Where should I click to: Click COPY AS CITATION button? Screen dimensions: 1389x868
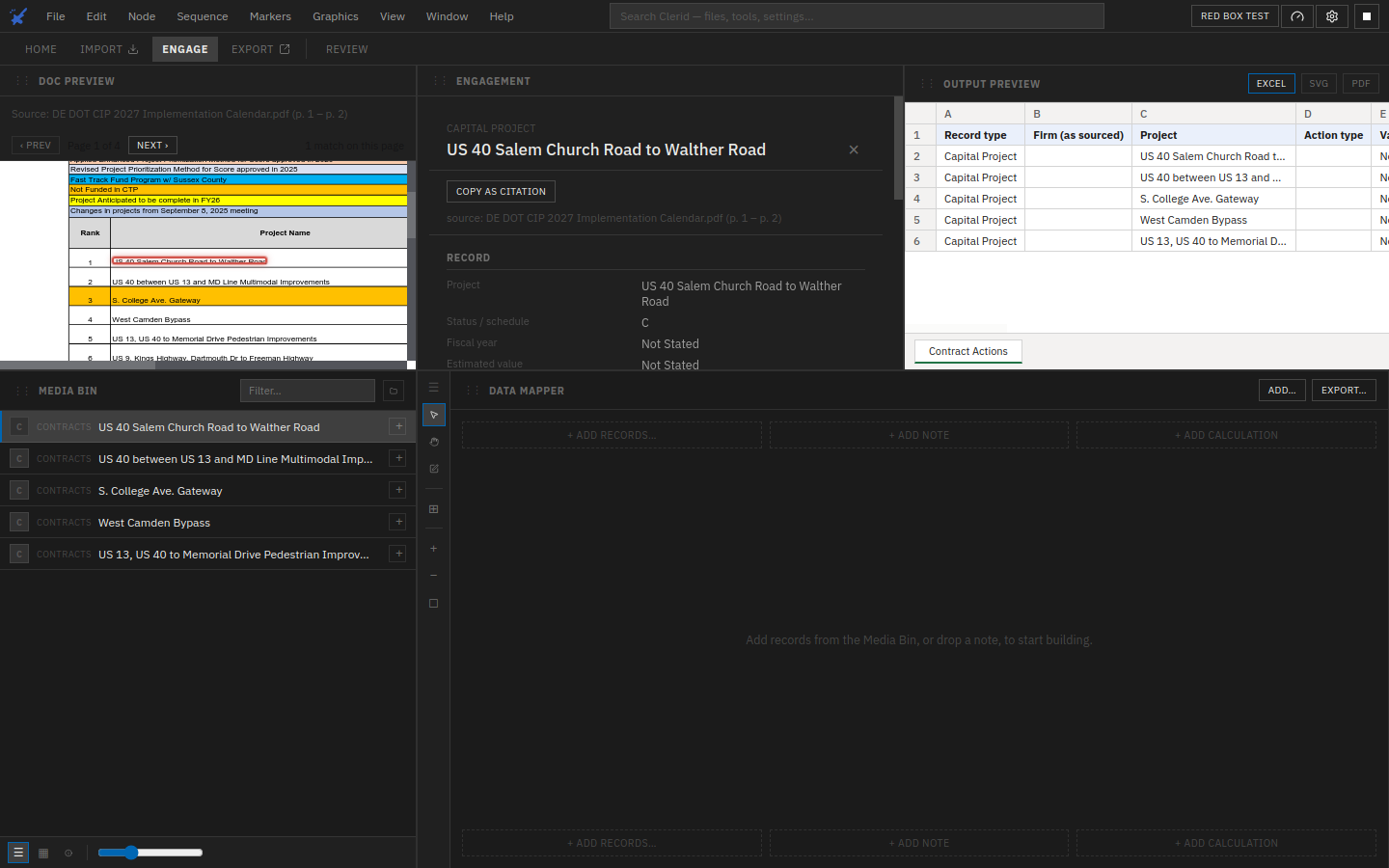pos(501,191)
